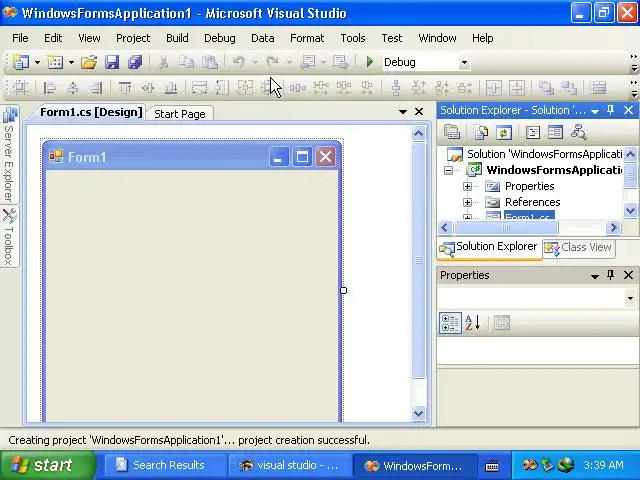Viewport: 640px width, 480px height.
Task: Click the Center Horizontally layout icon
Action: (494, 87)
